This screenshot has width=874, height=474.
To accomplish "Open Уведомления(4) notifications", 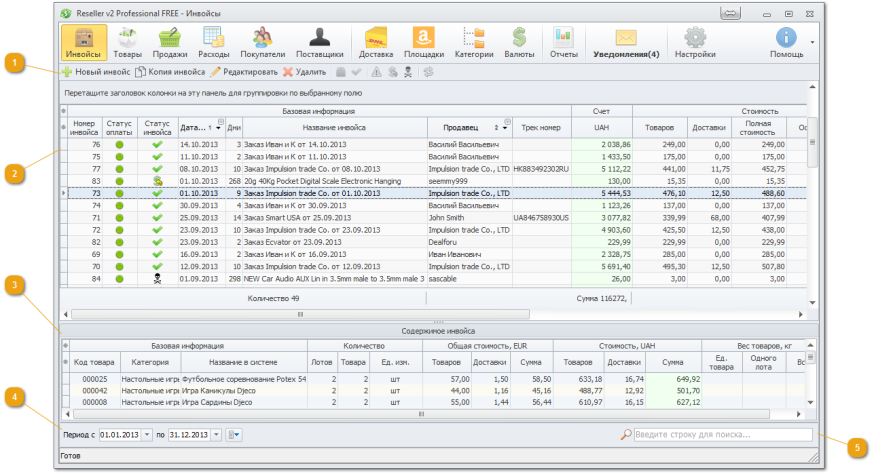I will click(x=626, y=42).
